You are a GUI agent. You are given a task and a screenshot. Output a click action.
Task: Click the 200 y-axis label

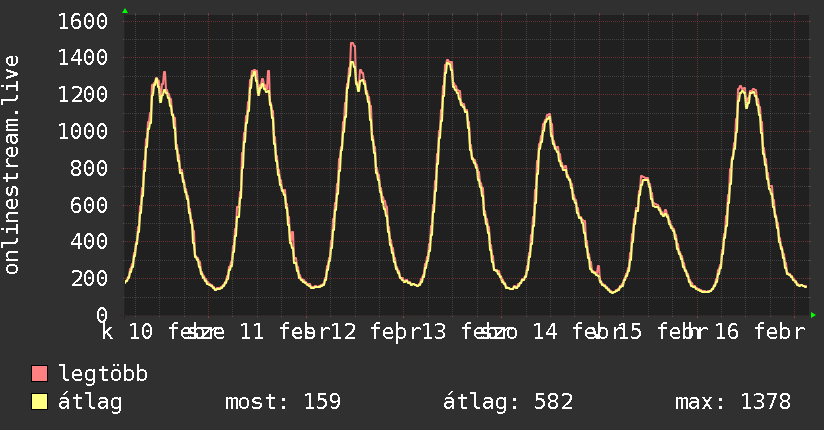pyautogui.click(x=90, y=277)
